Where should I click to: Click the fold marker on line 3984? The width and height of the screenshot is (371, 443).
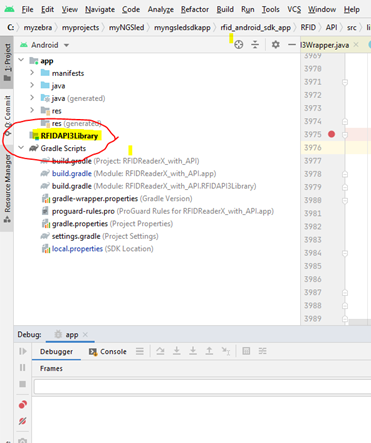345,253
